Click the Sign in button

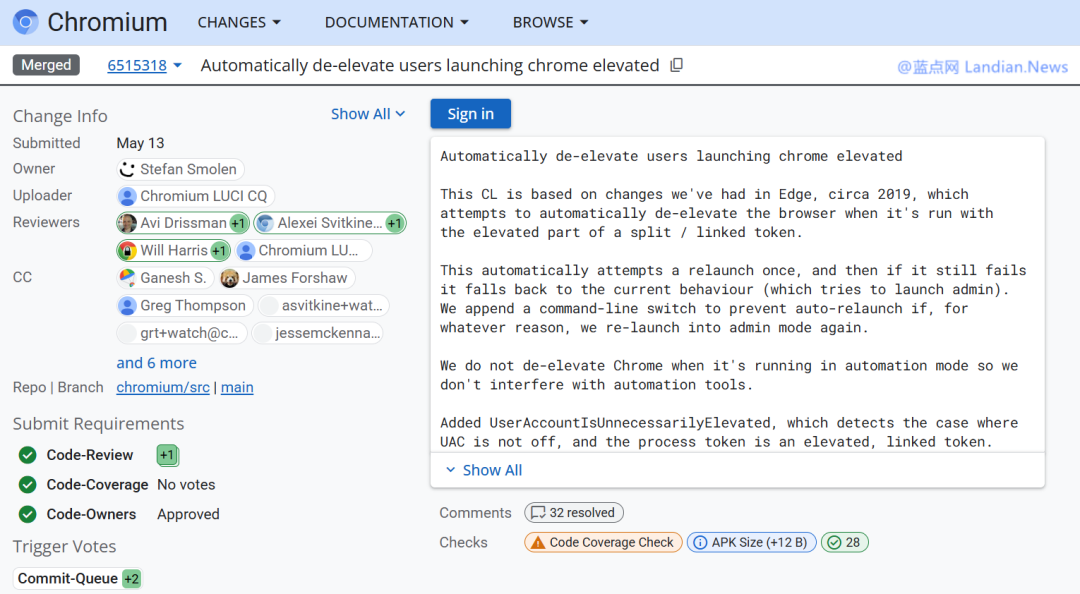point(470,114)
